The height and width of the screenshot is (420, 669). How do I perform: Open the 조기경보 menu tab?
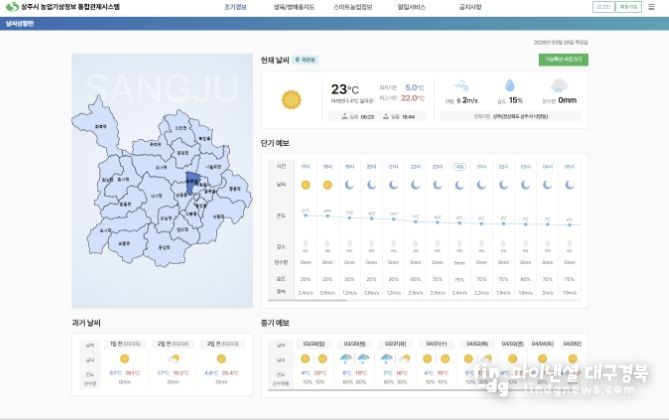[x=235, y=7]
